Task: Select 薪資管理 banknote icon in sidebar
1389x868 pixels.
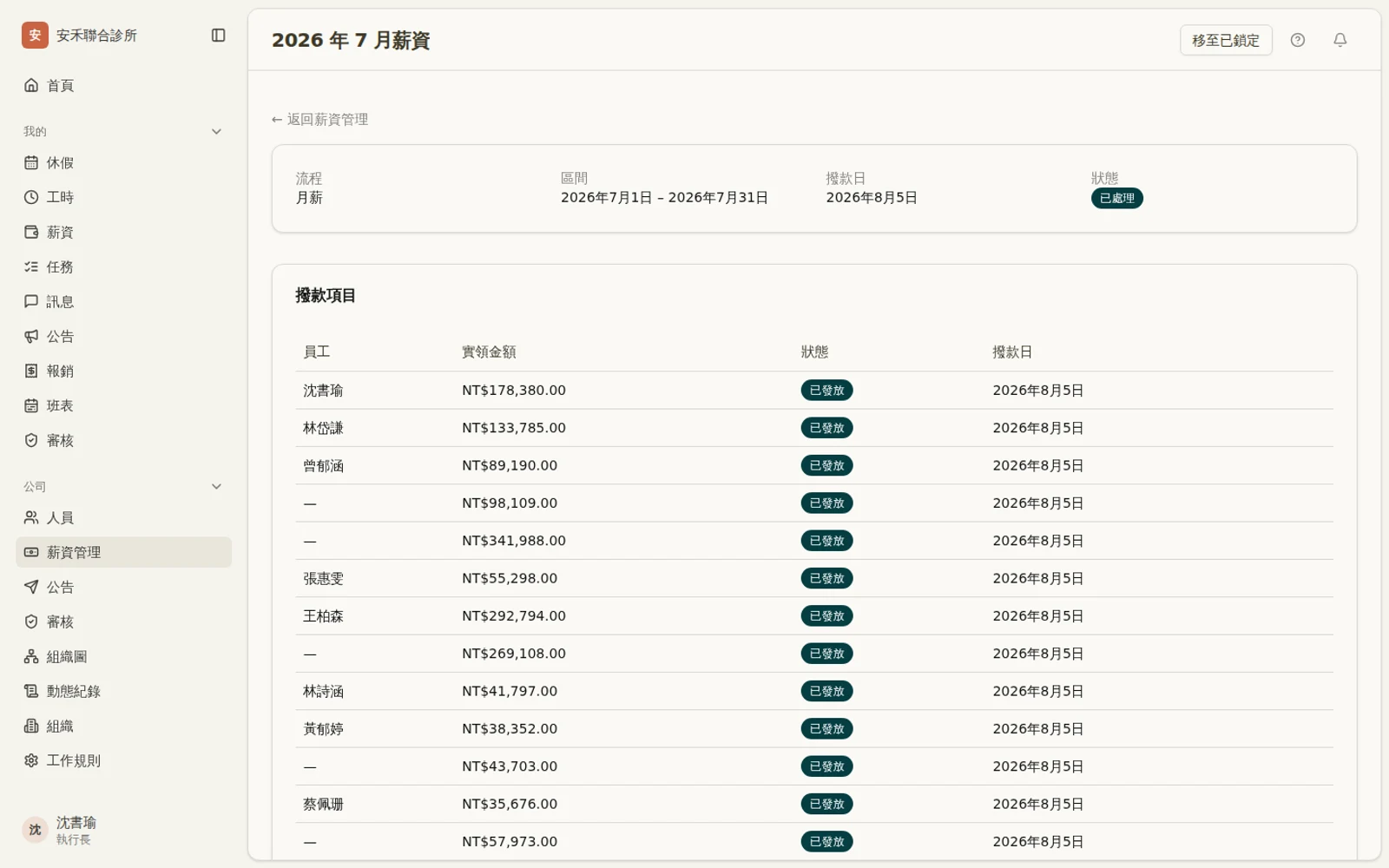Action: [x=31, y=552]
